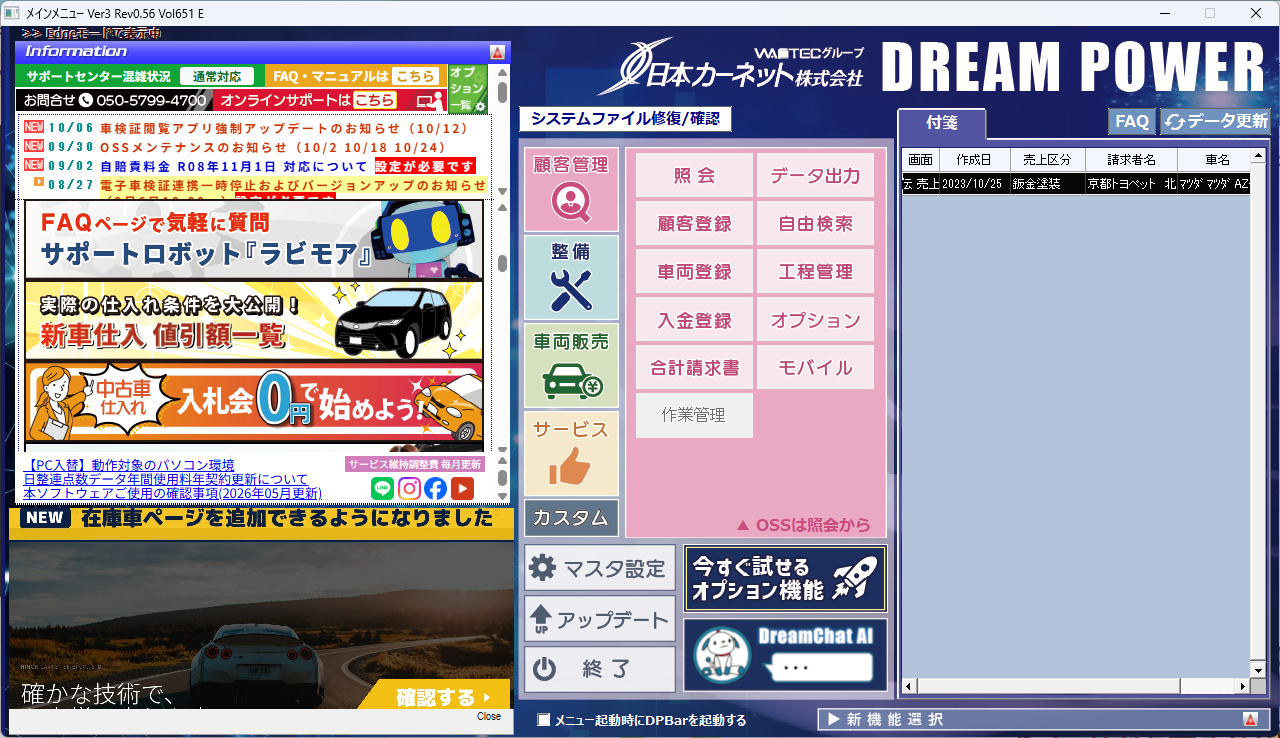Viewport: 1280px width, 738px height.
Task: Click the 付箋 table horizontal scrollbar right arrow
Action: 1243,686
